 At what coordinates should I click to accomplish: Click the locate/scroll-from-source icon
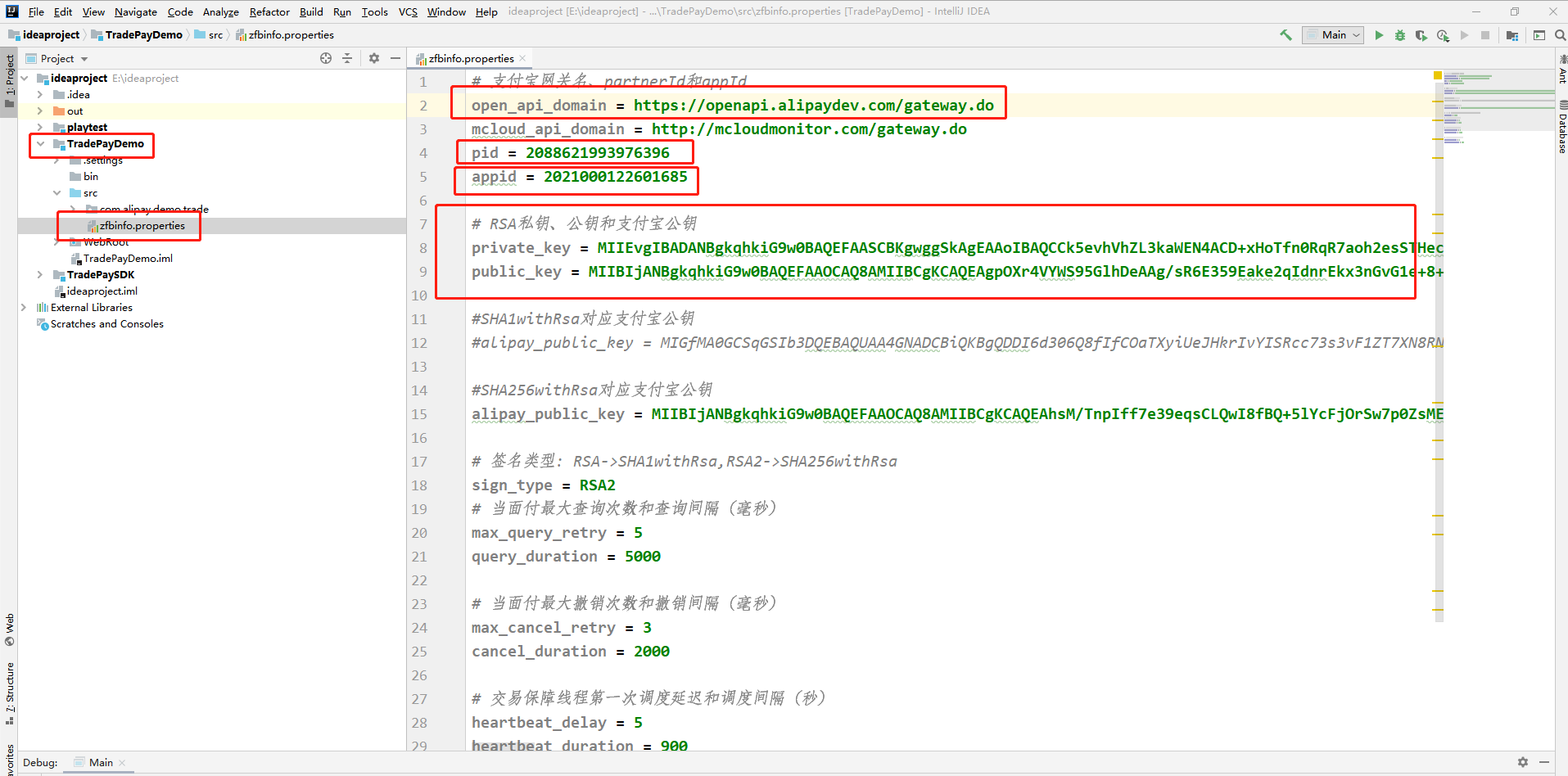pos(326,58)
